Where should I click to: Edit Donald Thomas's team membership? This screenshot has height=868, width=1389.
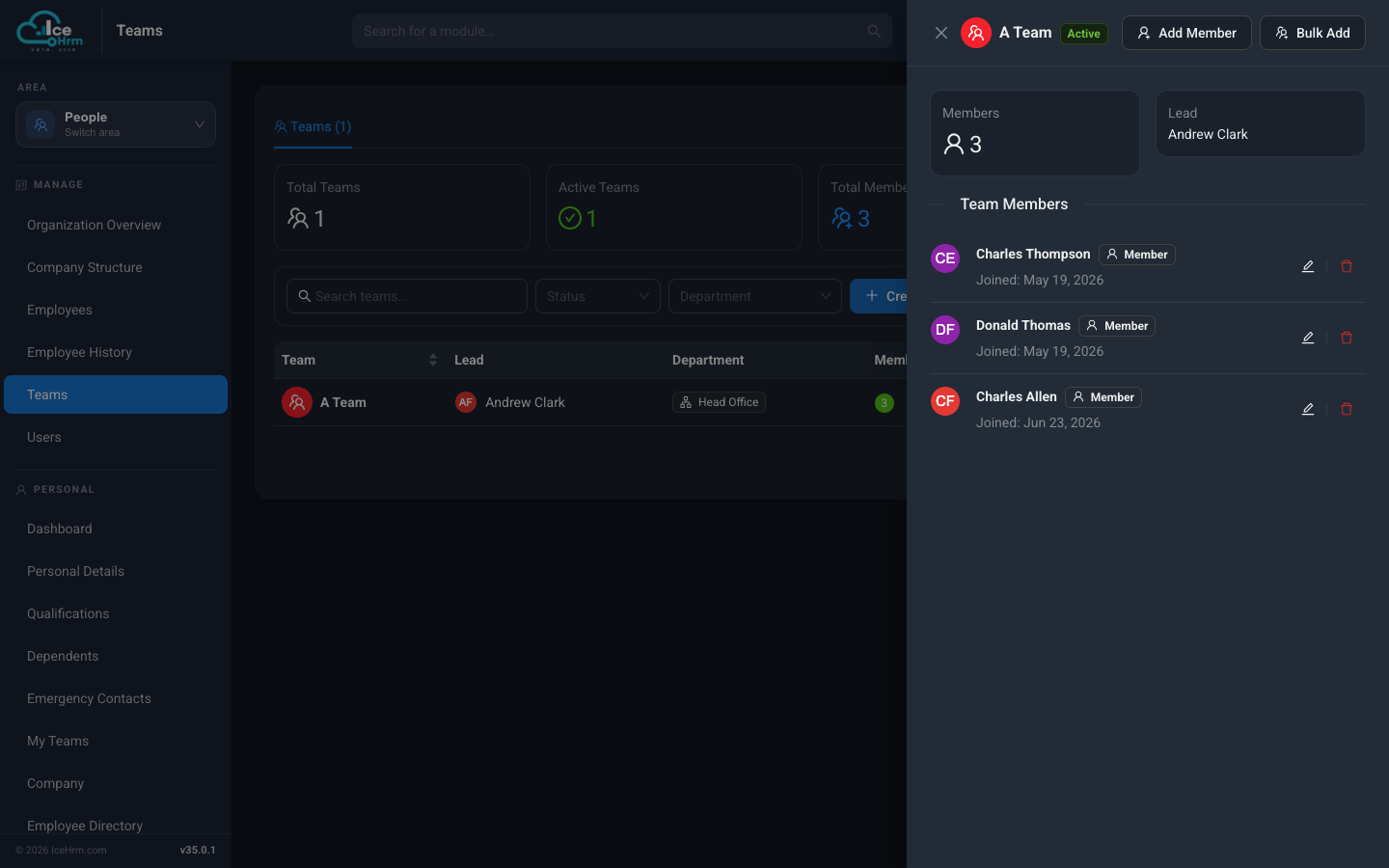(x=1308, y=338)
